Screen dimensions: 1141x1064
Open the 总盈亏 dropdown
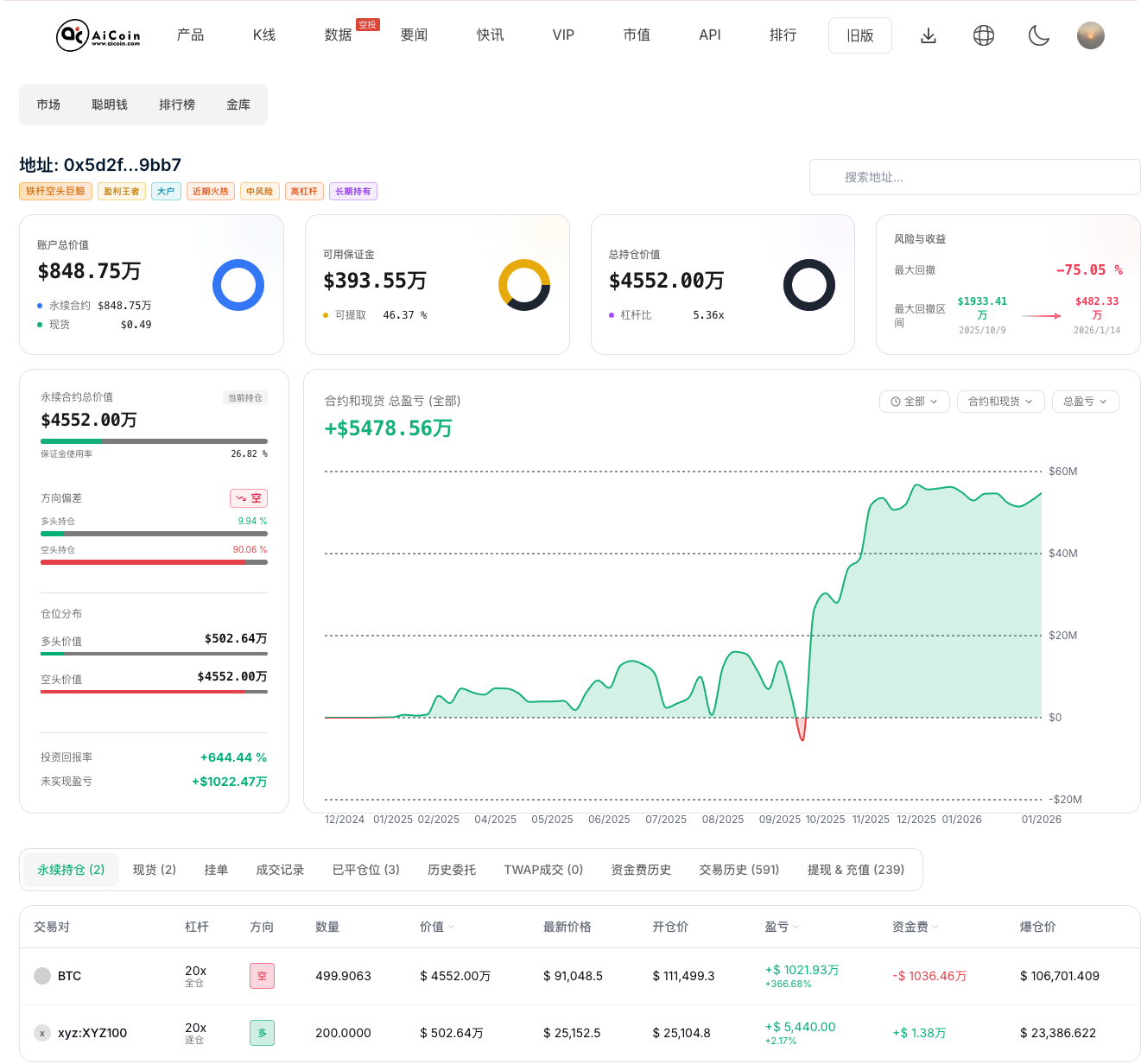coord(1085,402)
